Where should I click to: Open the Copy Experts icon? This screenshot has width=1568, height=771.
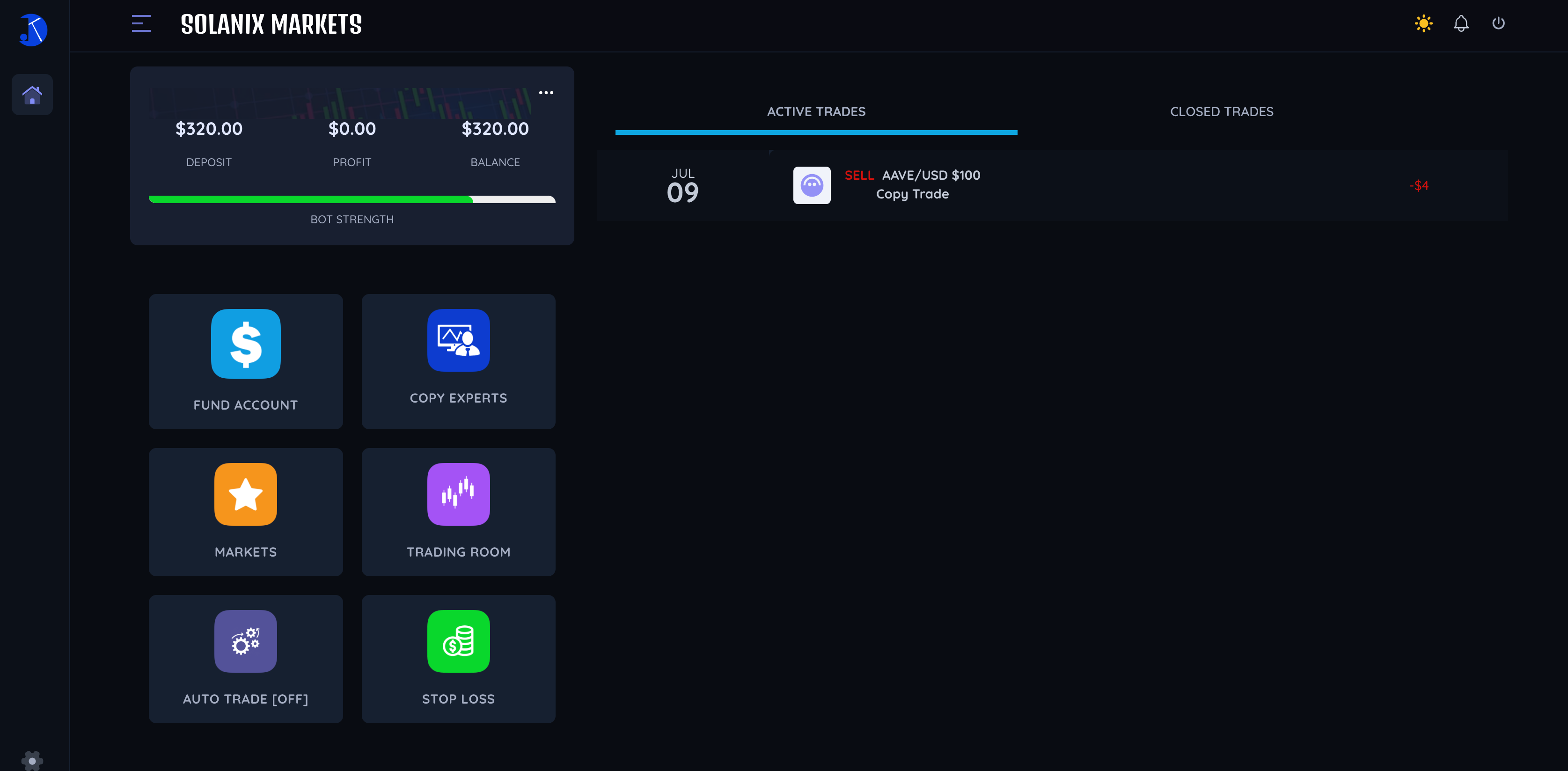click(458, 340)
